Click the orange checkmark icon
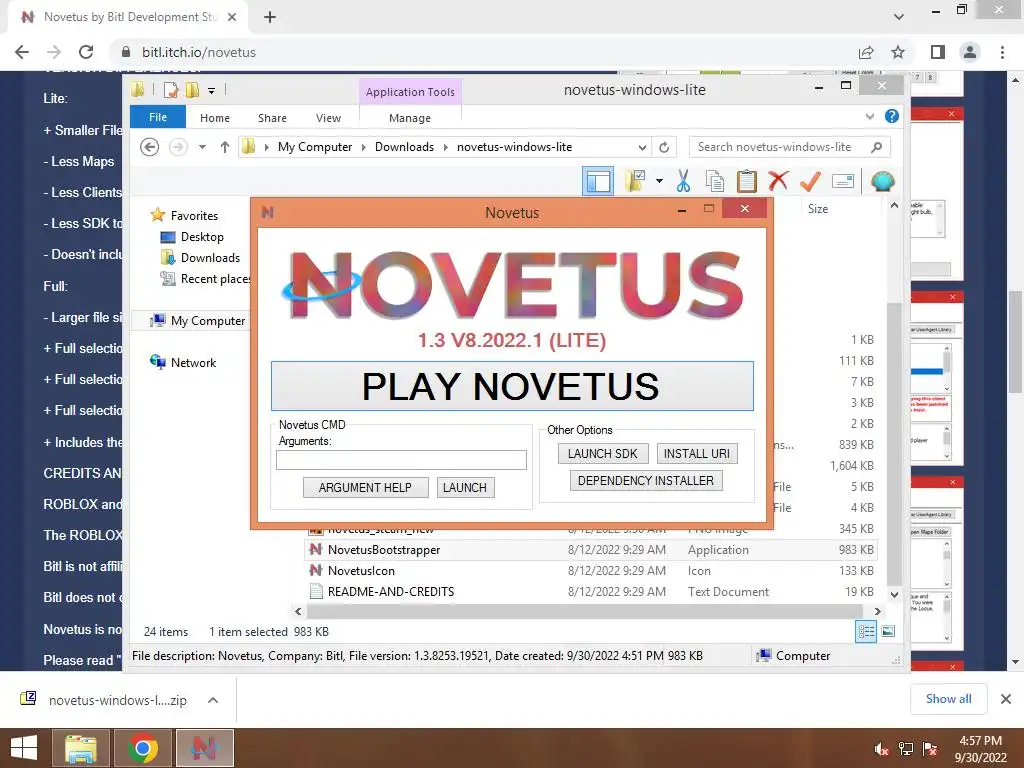 pos(810,180)
